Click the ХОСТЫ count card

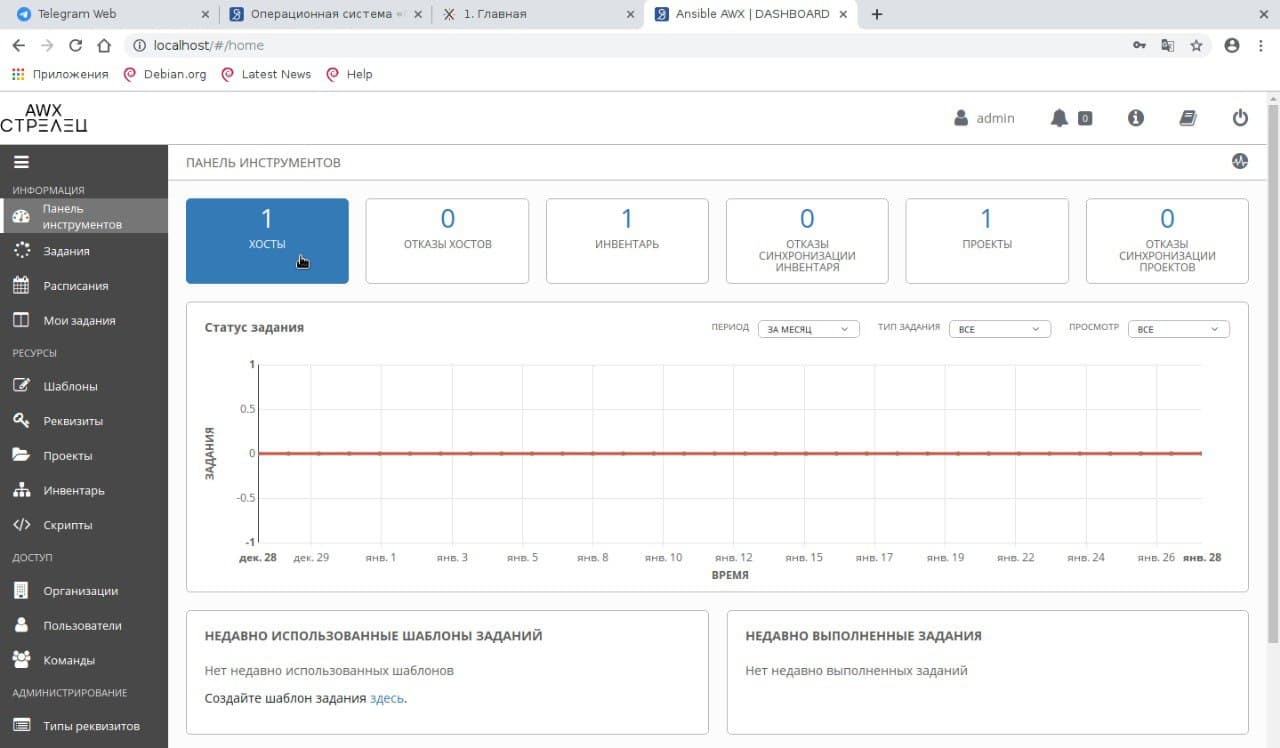[x=267, y=241]
